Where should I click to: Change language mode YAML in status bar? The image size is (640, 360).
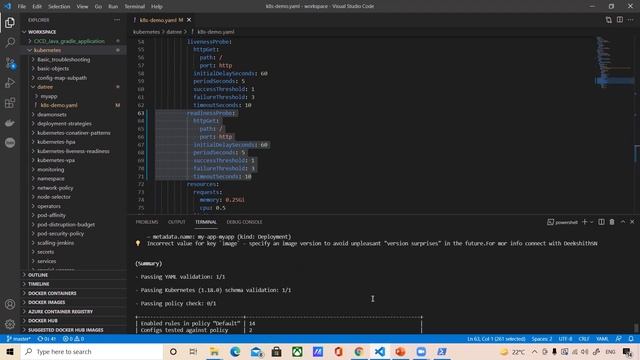coord(602,339)
